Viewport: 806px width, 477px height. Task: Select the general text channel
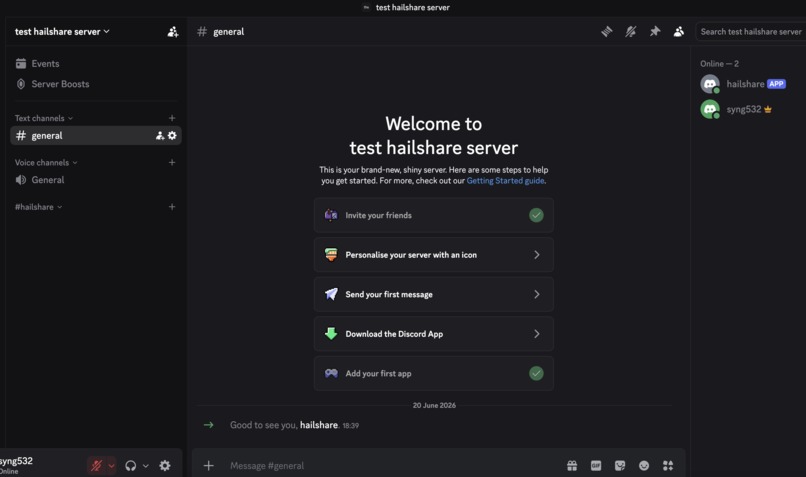click(96, 136)
